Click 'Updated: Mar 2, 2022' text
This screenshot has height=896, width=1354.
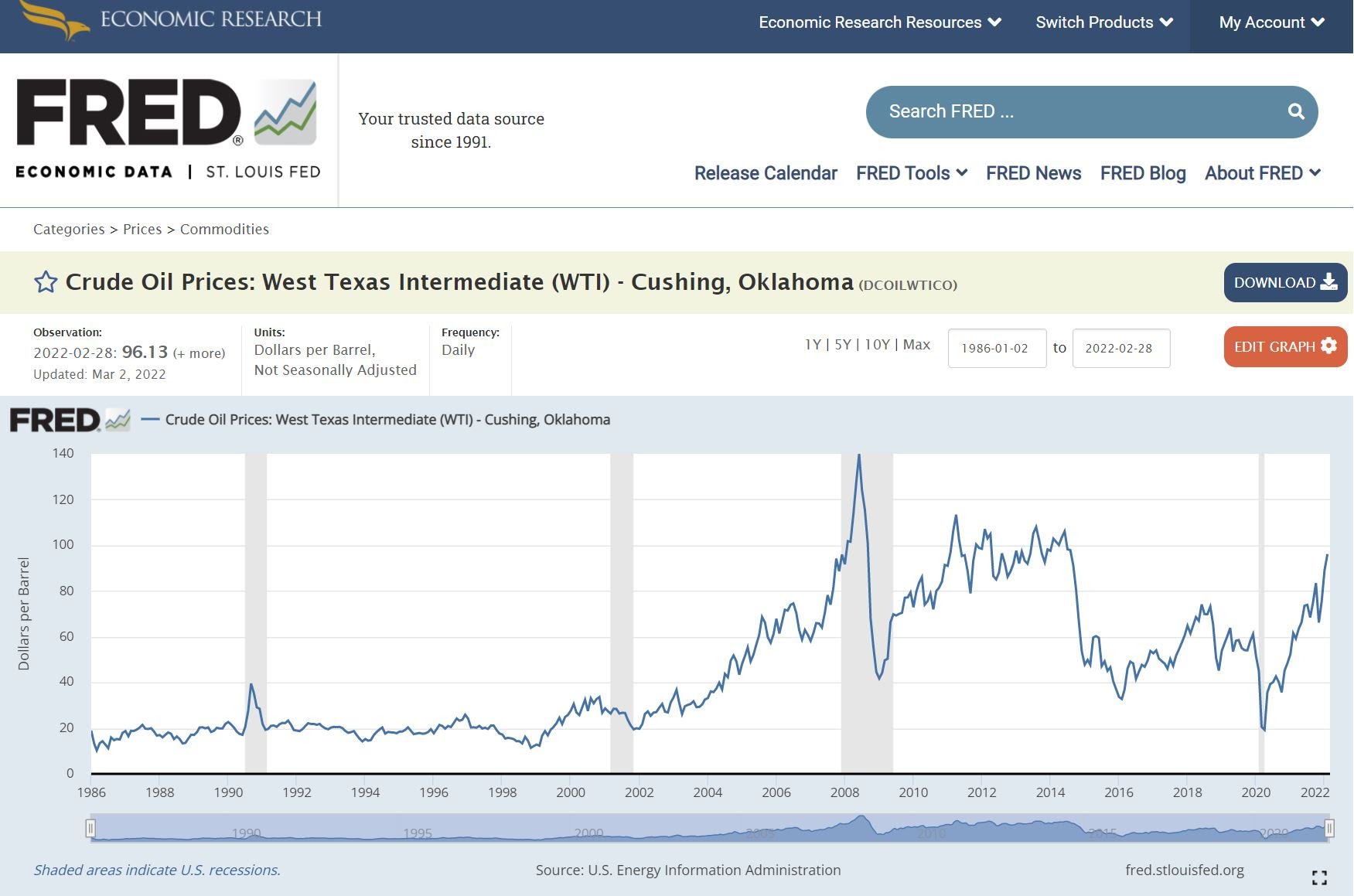point(100,374)
